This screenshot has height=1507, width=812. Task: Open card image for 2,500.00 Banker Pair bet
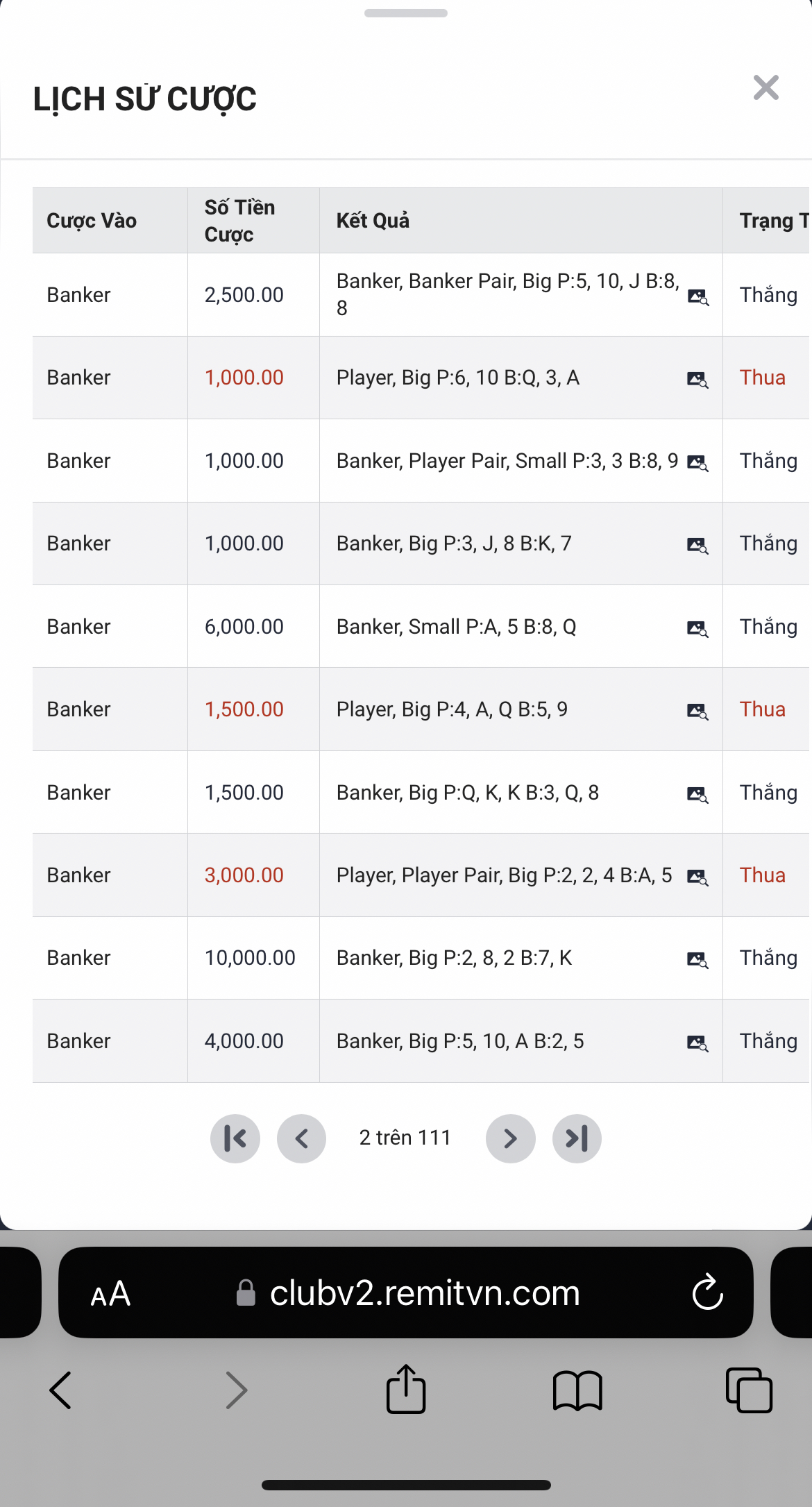[x=697, y=297]
